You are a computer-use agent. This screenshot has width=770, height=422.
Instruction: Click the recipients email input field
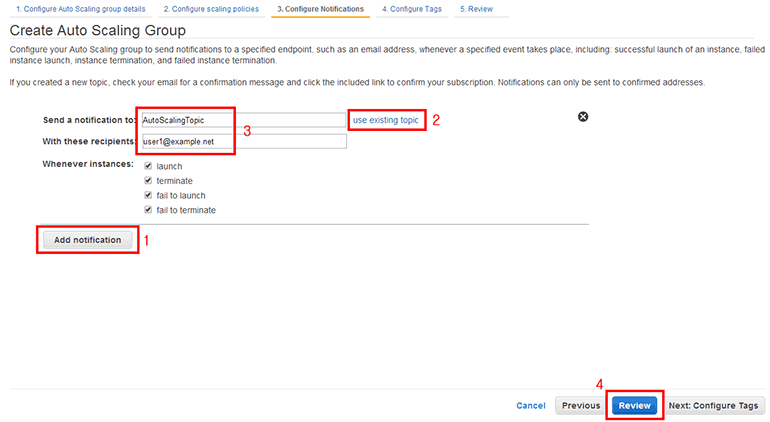243,142
